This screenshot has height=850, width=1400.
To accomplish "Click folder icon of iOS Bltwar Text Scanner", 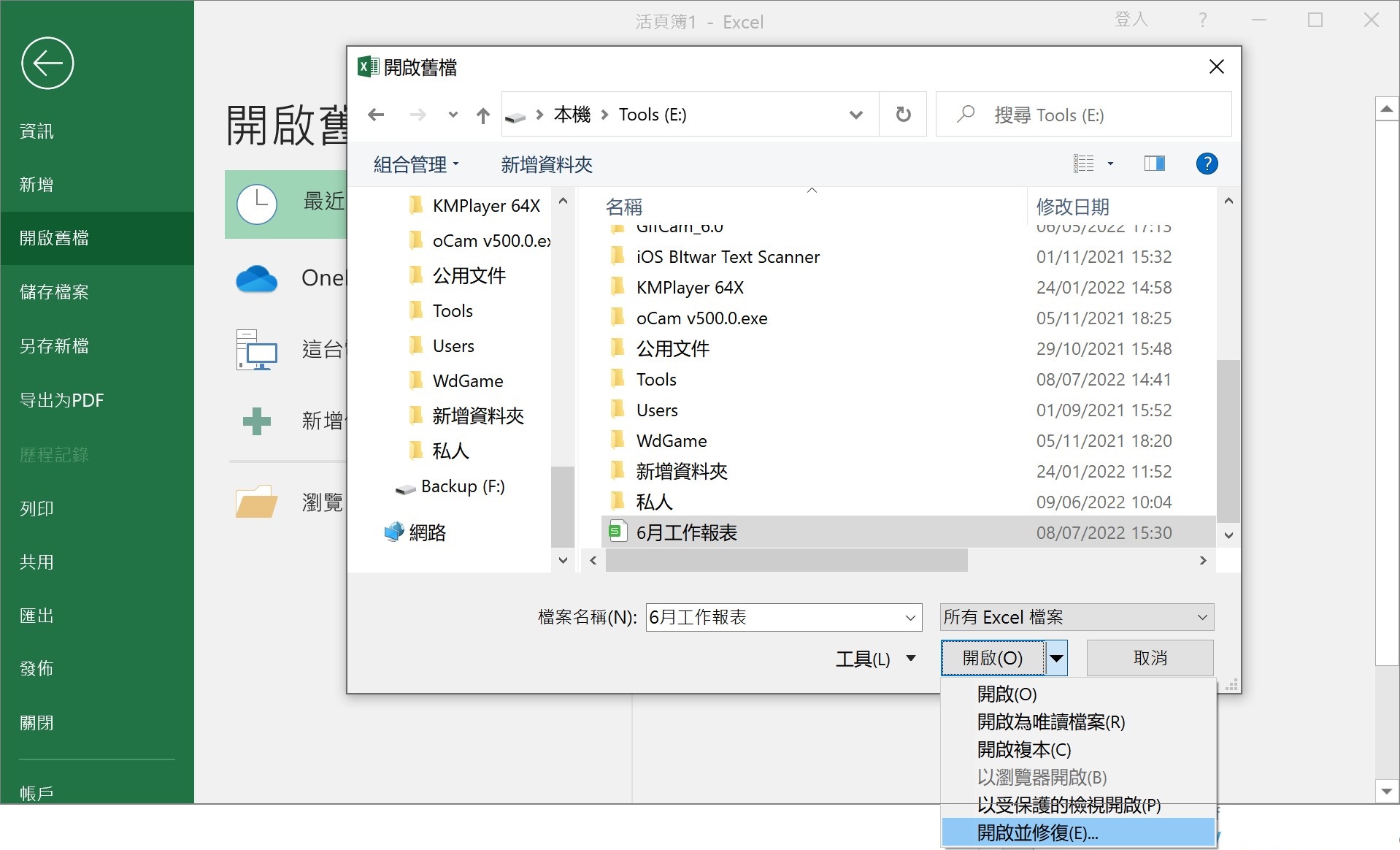I will [x=618, y=256].
